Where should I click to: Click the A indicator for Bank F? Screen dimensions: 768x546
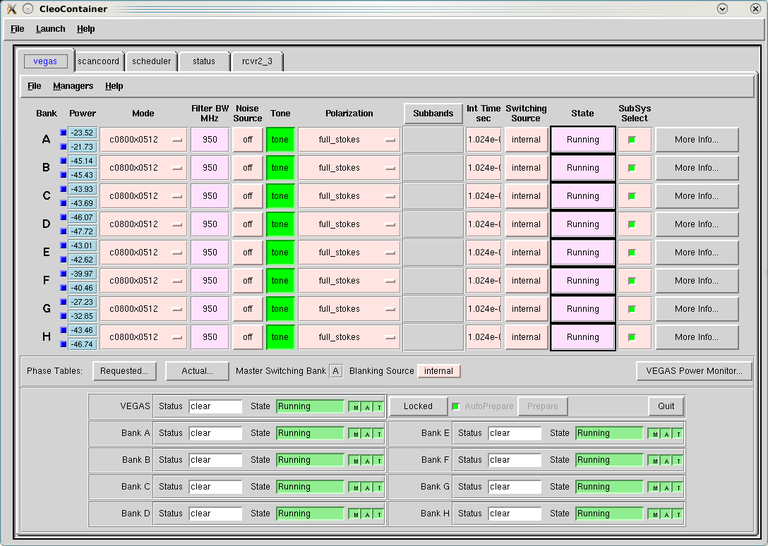pos(666,461)
